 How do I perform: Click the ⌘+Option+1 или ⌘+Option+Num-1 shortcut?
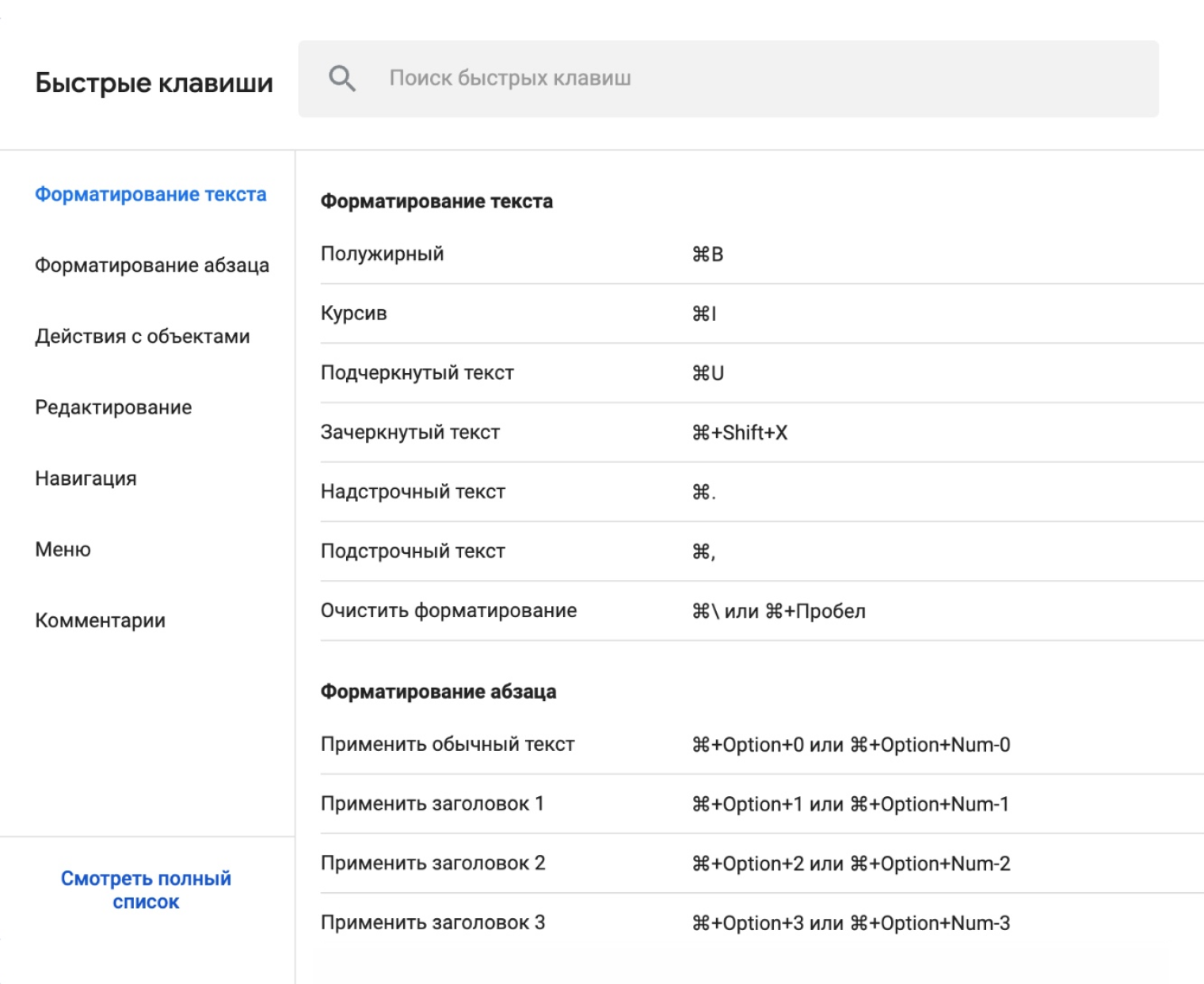coord(850,804)
